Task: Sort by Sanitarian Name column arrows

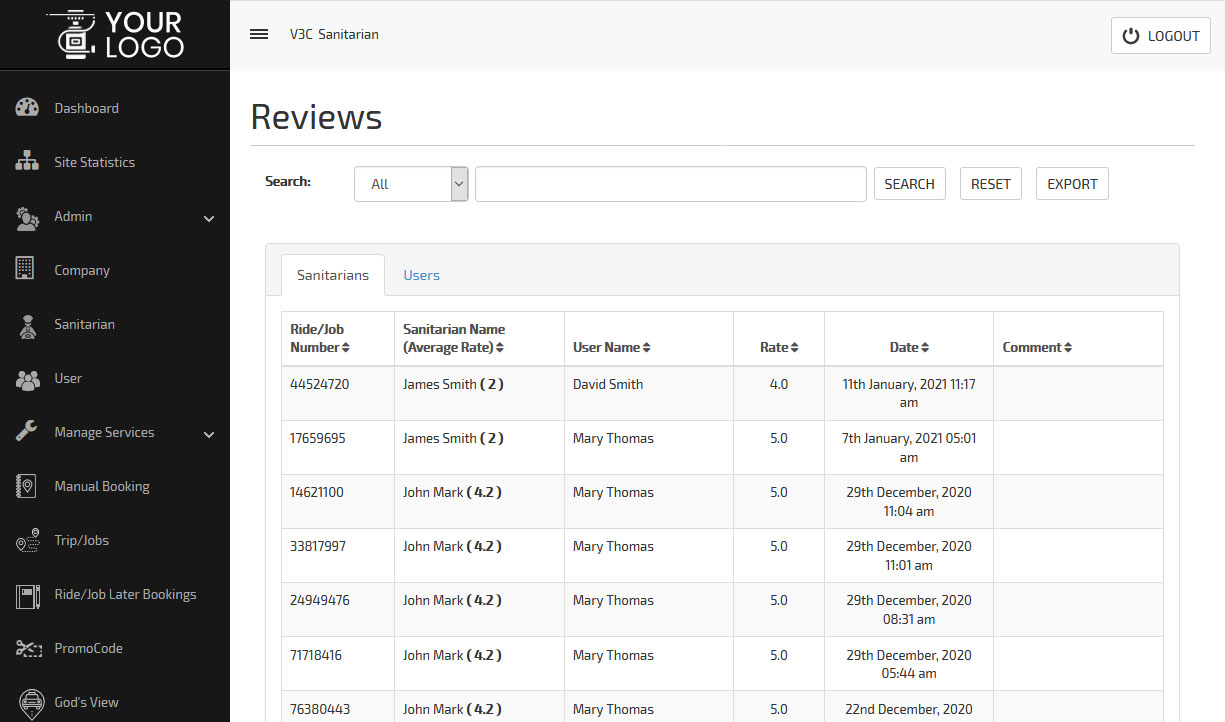Action: (500, 348)
